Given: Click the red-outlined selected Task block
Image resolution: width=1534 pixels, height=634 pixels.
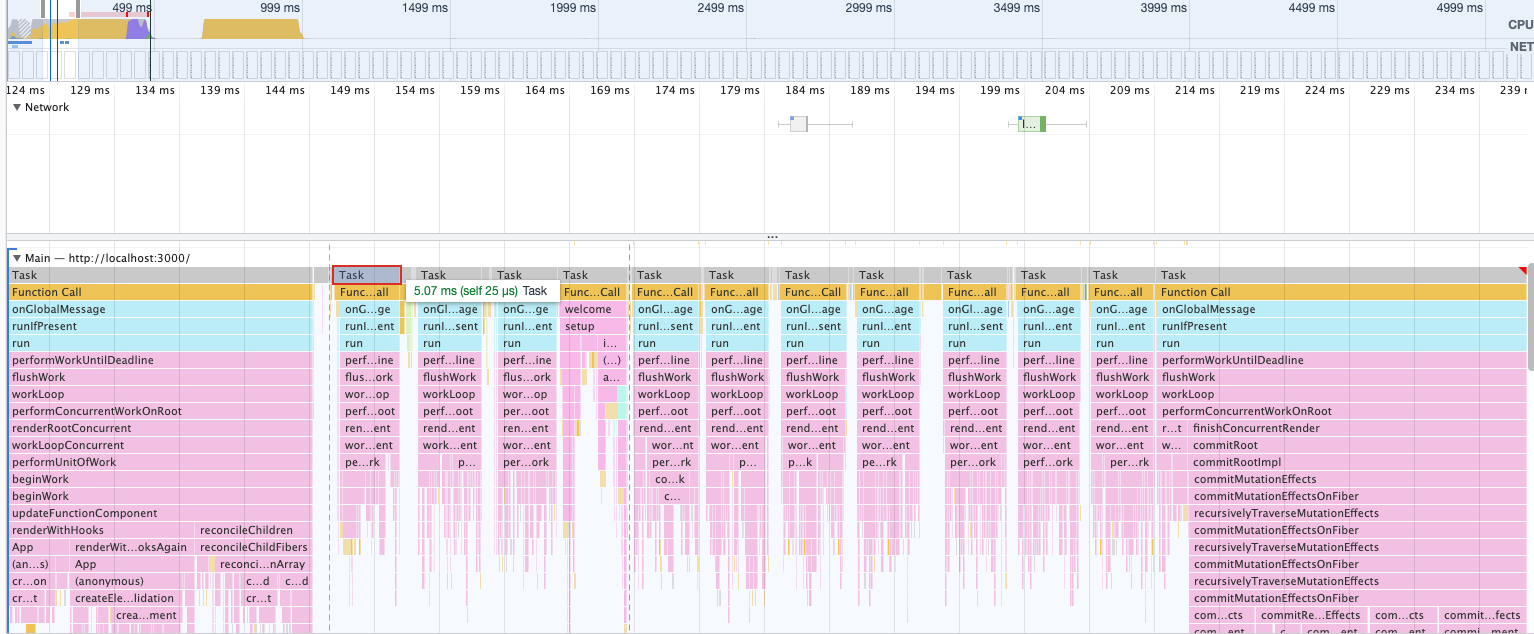Looking at the screenshot, I should pyautogui.click(x=367, y=275).
